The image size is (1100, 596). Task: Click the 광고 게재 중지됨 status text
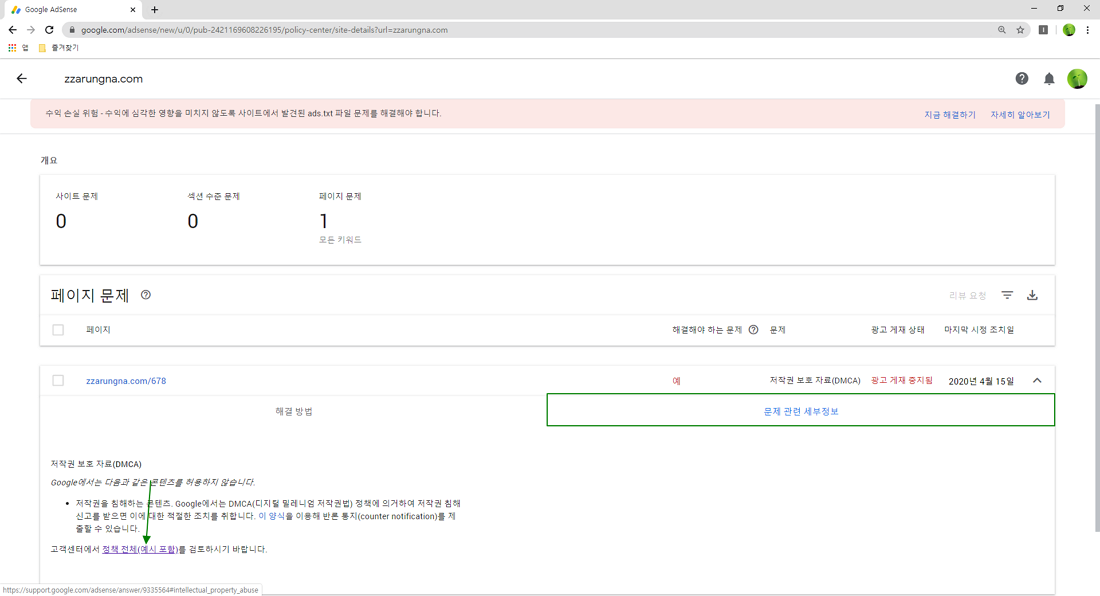[x=901, y=380]
